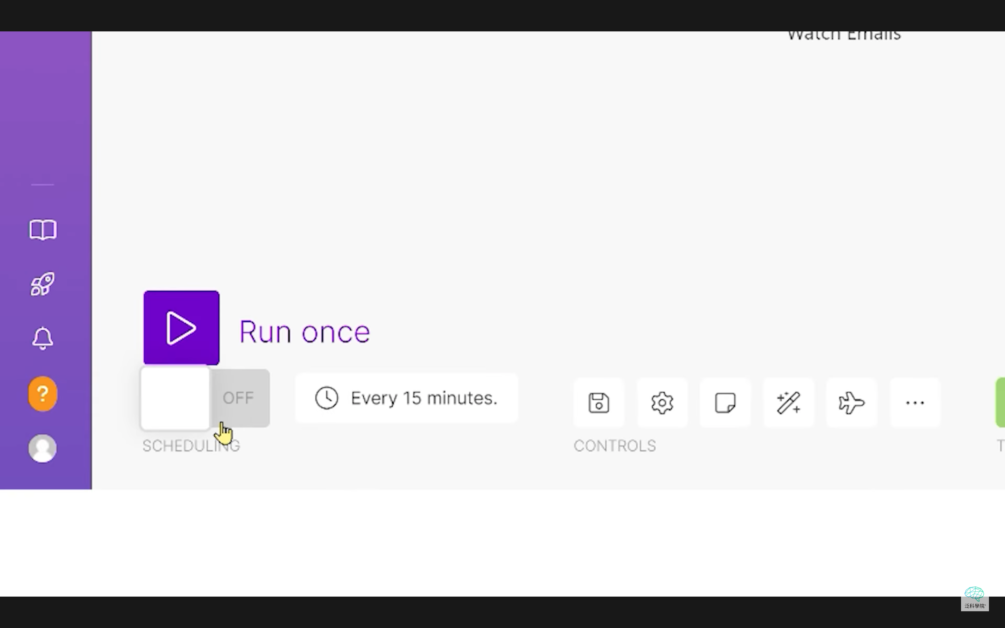Click the purple Run once play button

pos(181,328)
